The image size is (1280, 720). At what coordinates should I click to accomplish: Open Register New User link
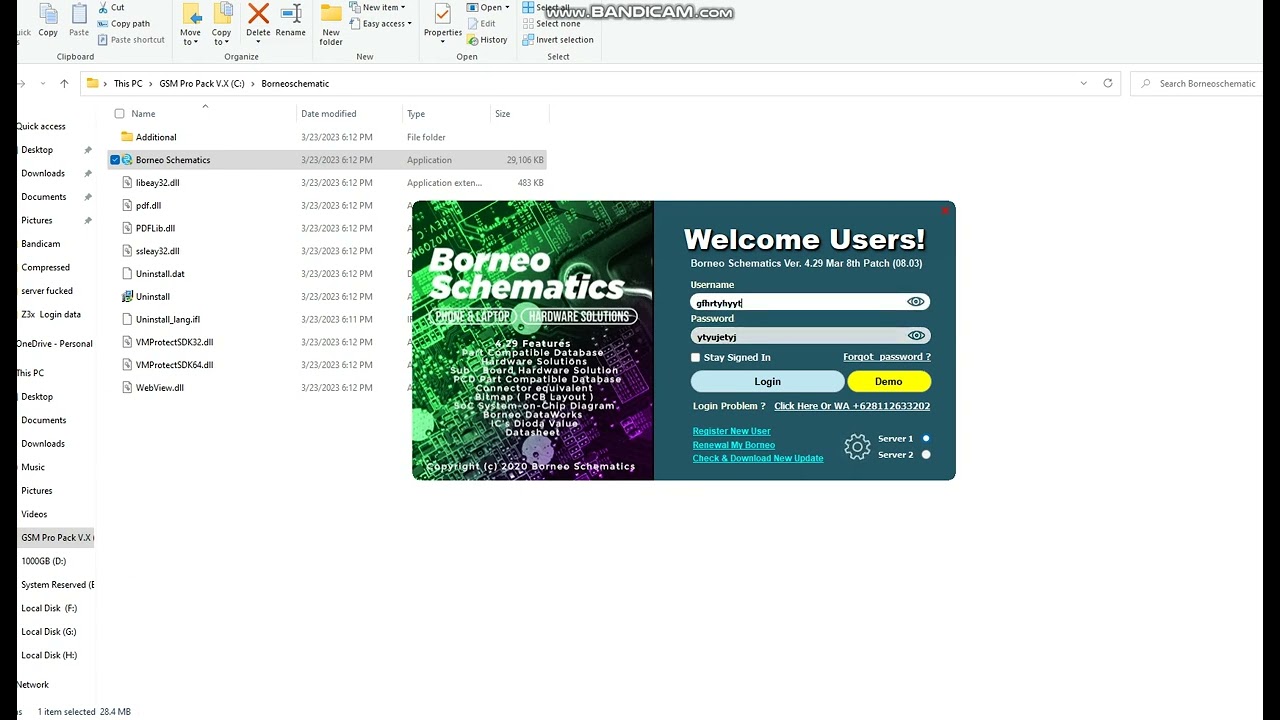coord(731,431)
